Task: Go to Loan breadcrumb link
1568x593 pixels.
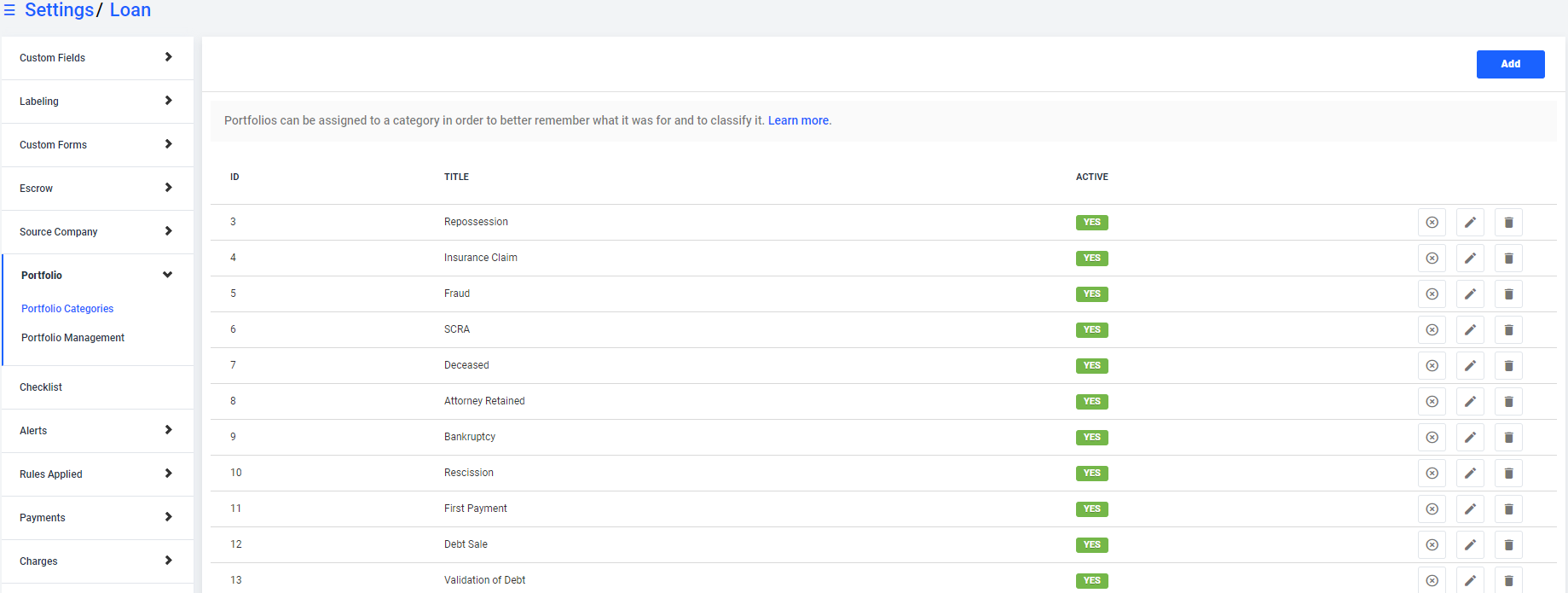Action: pos(130,10)
